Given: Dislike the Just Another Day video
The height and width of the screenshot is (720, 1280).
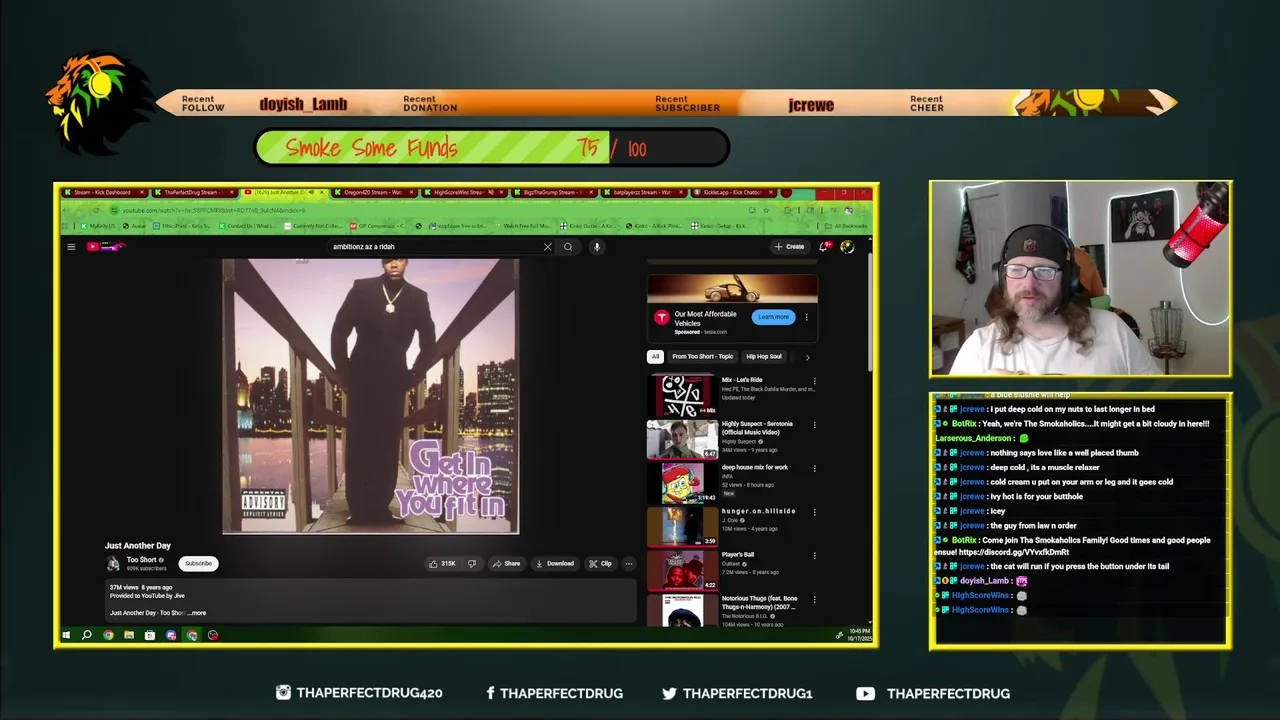Looking at the screenshot, I should (472, 563).
